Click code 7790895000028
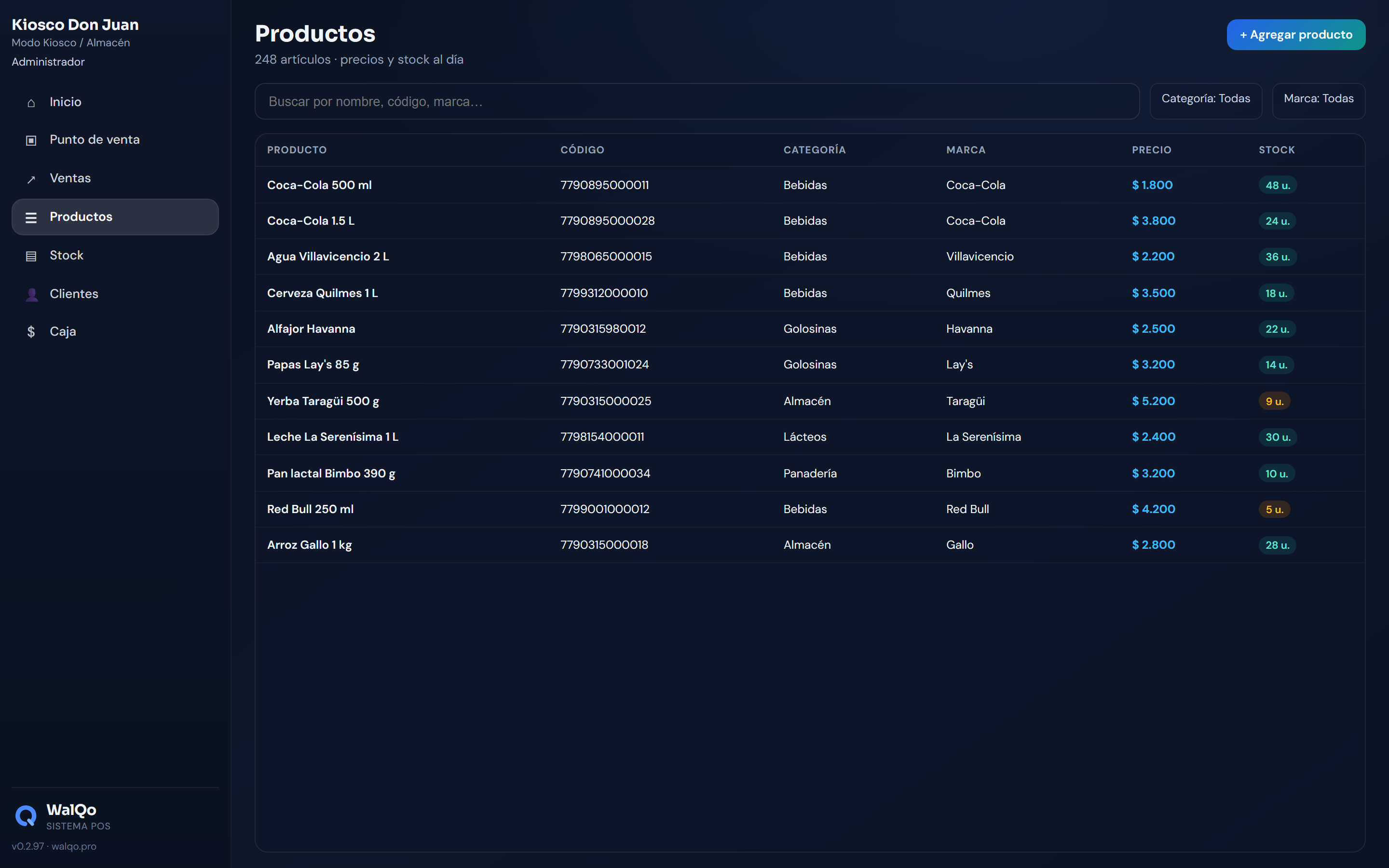1389x868 pixels. [x=607, y=220]
